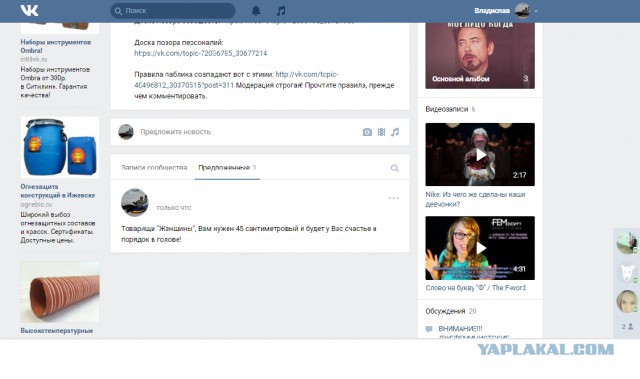Click ogrebio.ru ad domain
Screen dimensions: 640x379
coord(36,204)
